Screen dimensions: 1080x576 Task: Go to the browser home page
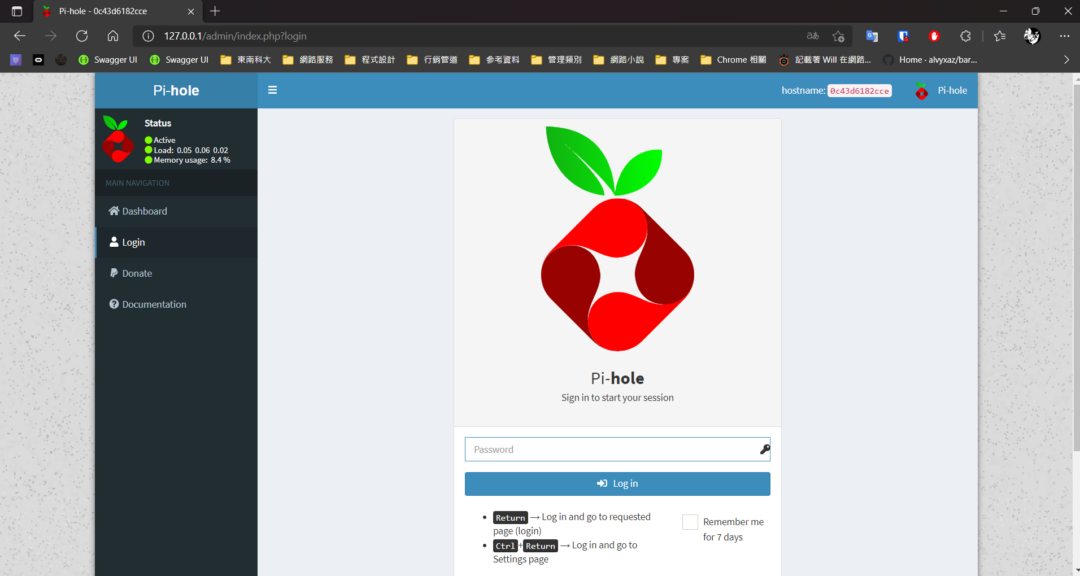[x=113, y=36]
